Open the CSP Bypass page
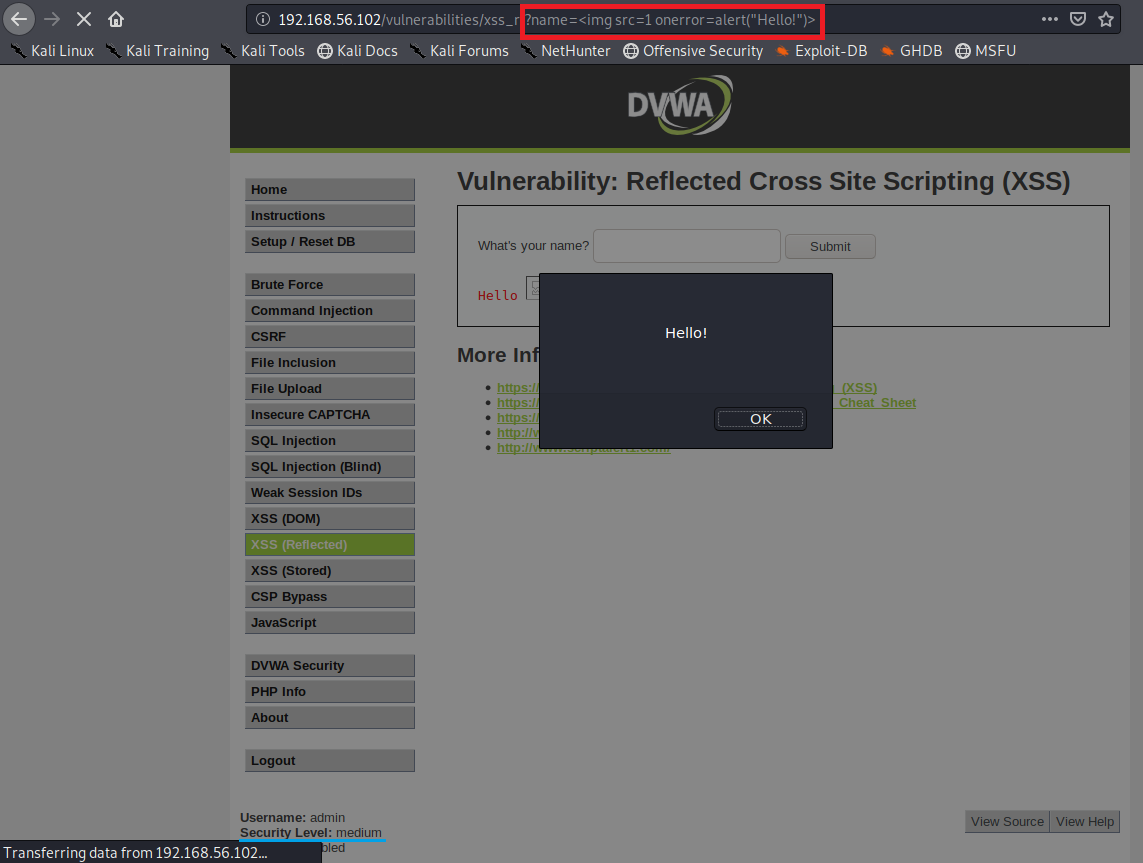This screenshot has width=1143, height=863. pyautogui.click(x=329, y=597)
